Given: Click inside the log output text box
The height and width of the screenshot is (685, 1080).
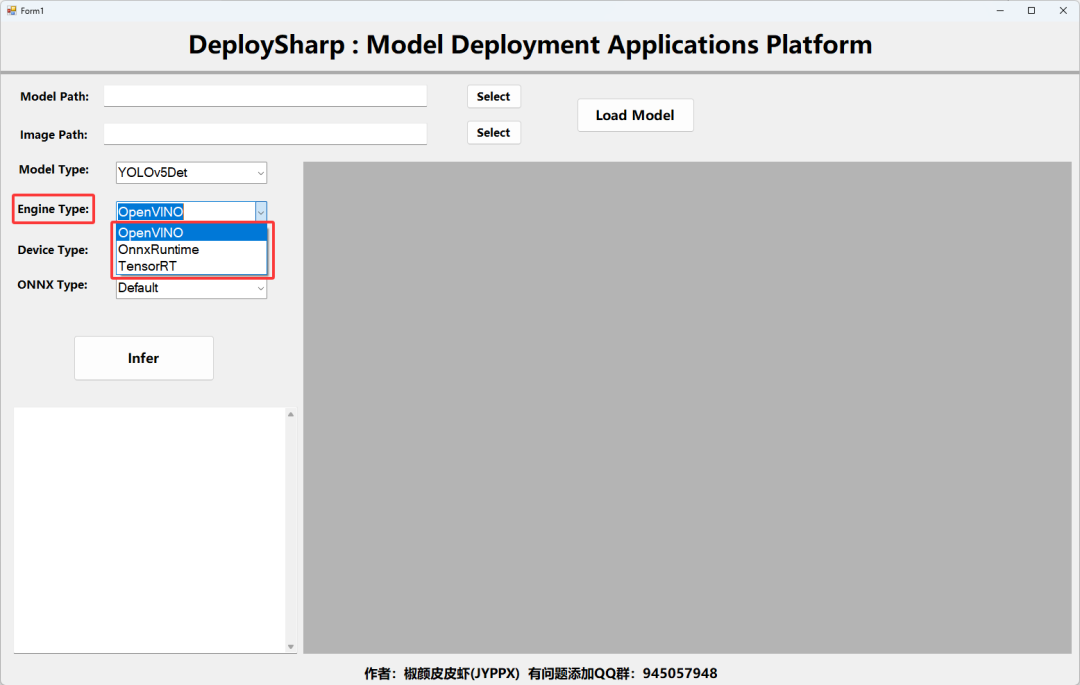Looking at the screenshot, I should [x=149, y=530].
